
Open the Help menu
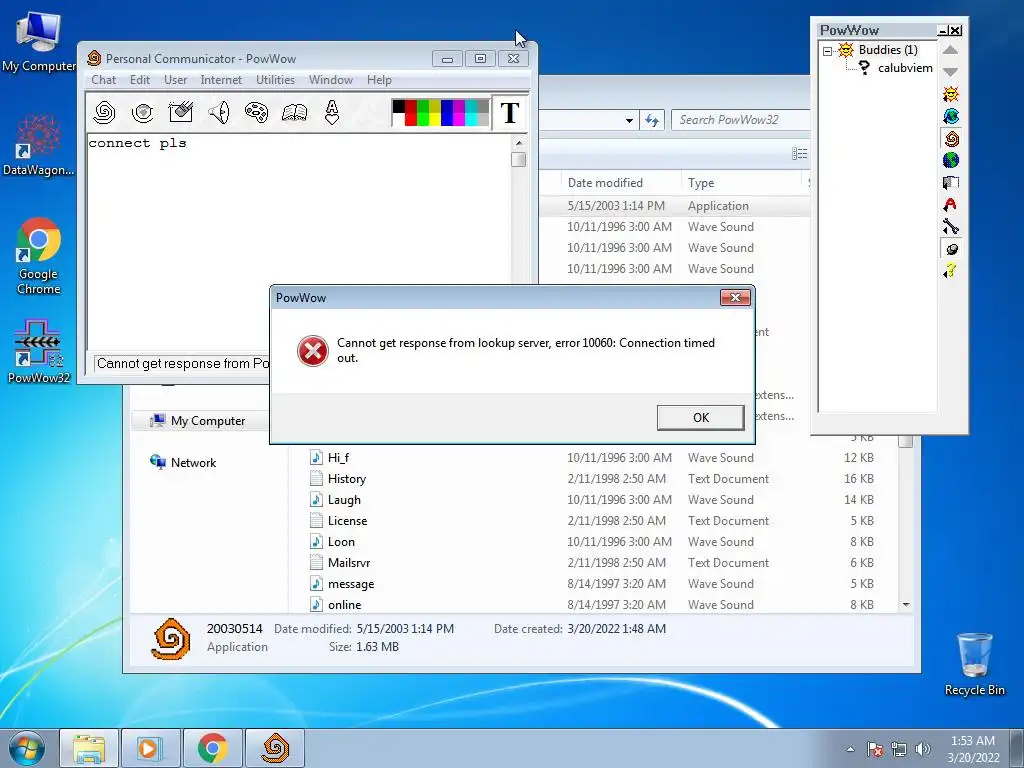(379, 80)
